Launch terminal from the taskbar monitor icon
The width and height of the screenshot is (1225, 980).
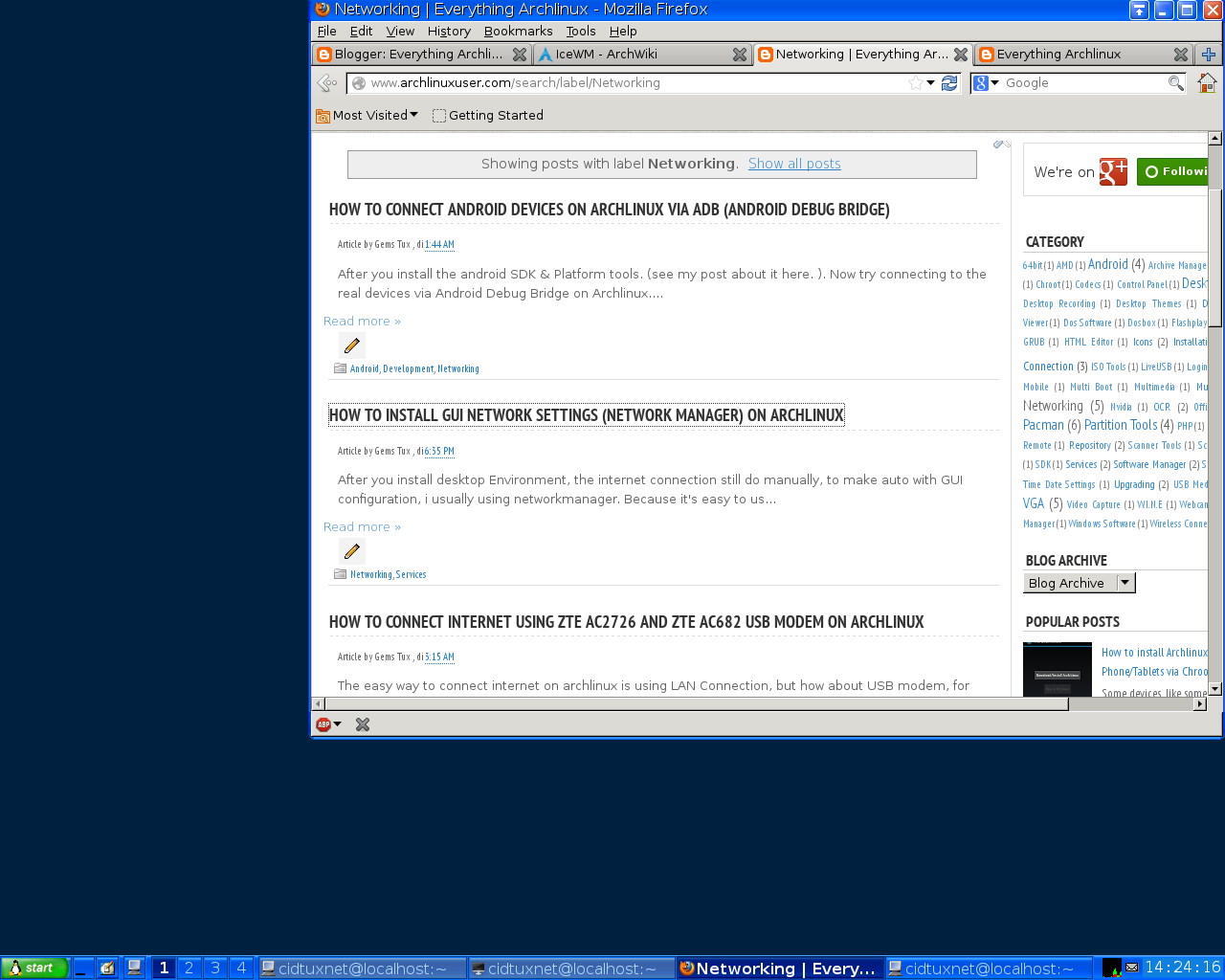point(134,968)
